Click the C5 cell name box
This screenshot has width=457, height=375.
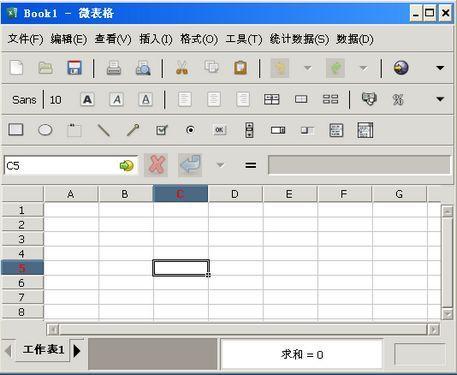click(71, 165)
